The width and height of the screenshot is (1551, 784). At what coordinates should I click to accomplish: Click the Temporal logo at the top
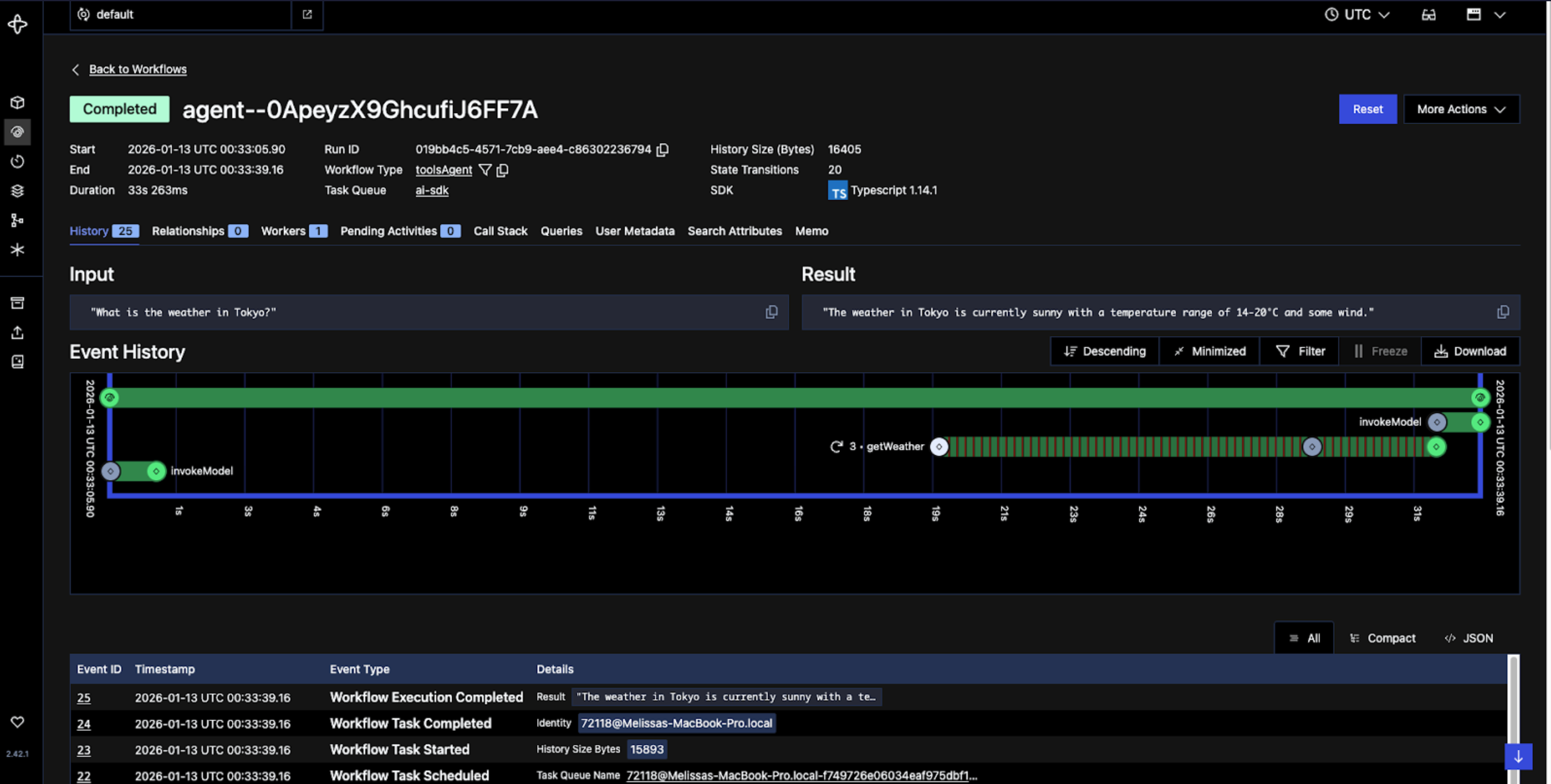[x=17, y=24]
